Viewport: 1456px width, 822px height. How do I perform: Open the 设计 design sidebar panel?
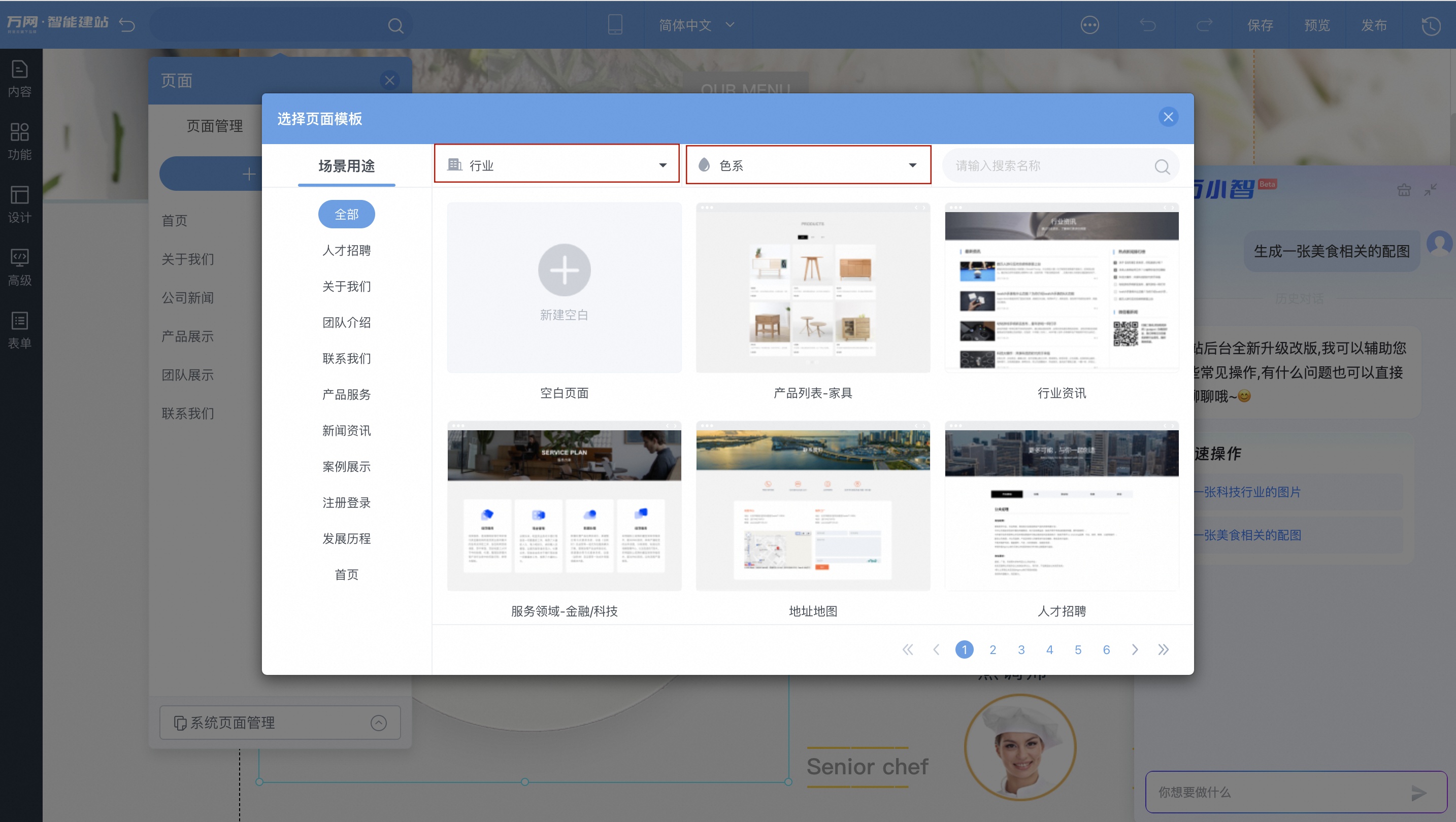point(20,204)
